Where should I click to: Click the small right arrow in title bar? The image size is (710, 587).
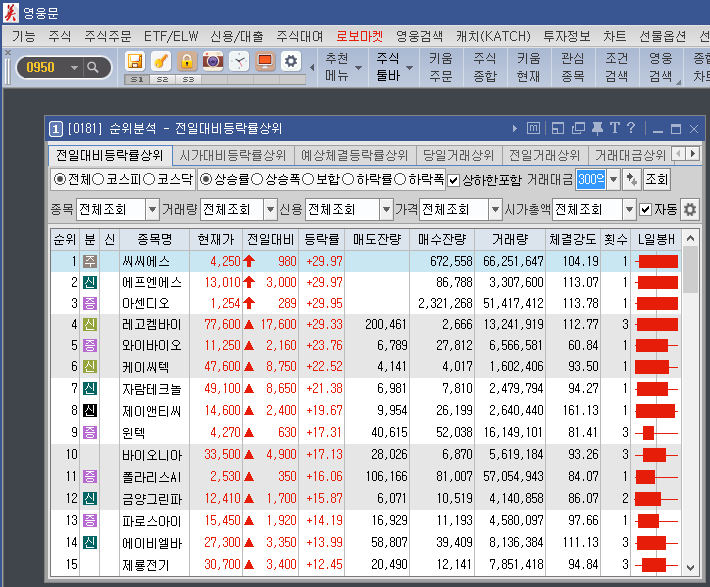tap(515, 129)
